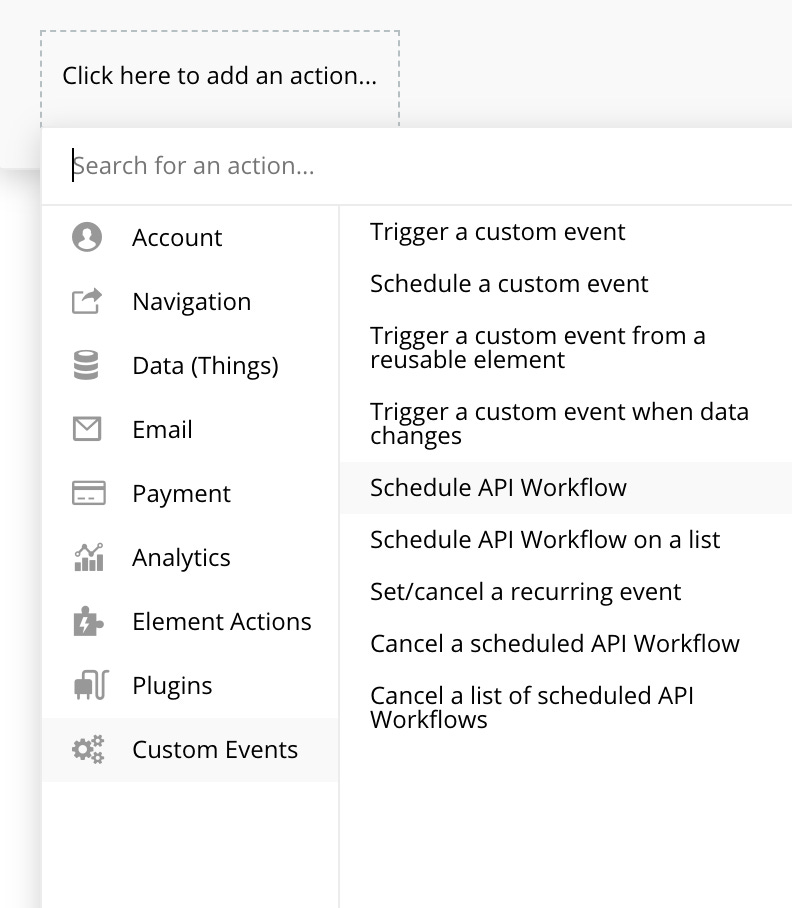This screenshot has width=792, height=908.
Task: Click the Payment credit card icon
Action: coord(89,493)
